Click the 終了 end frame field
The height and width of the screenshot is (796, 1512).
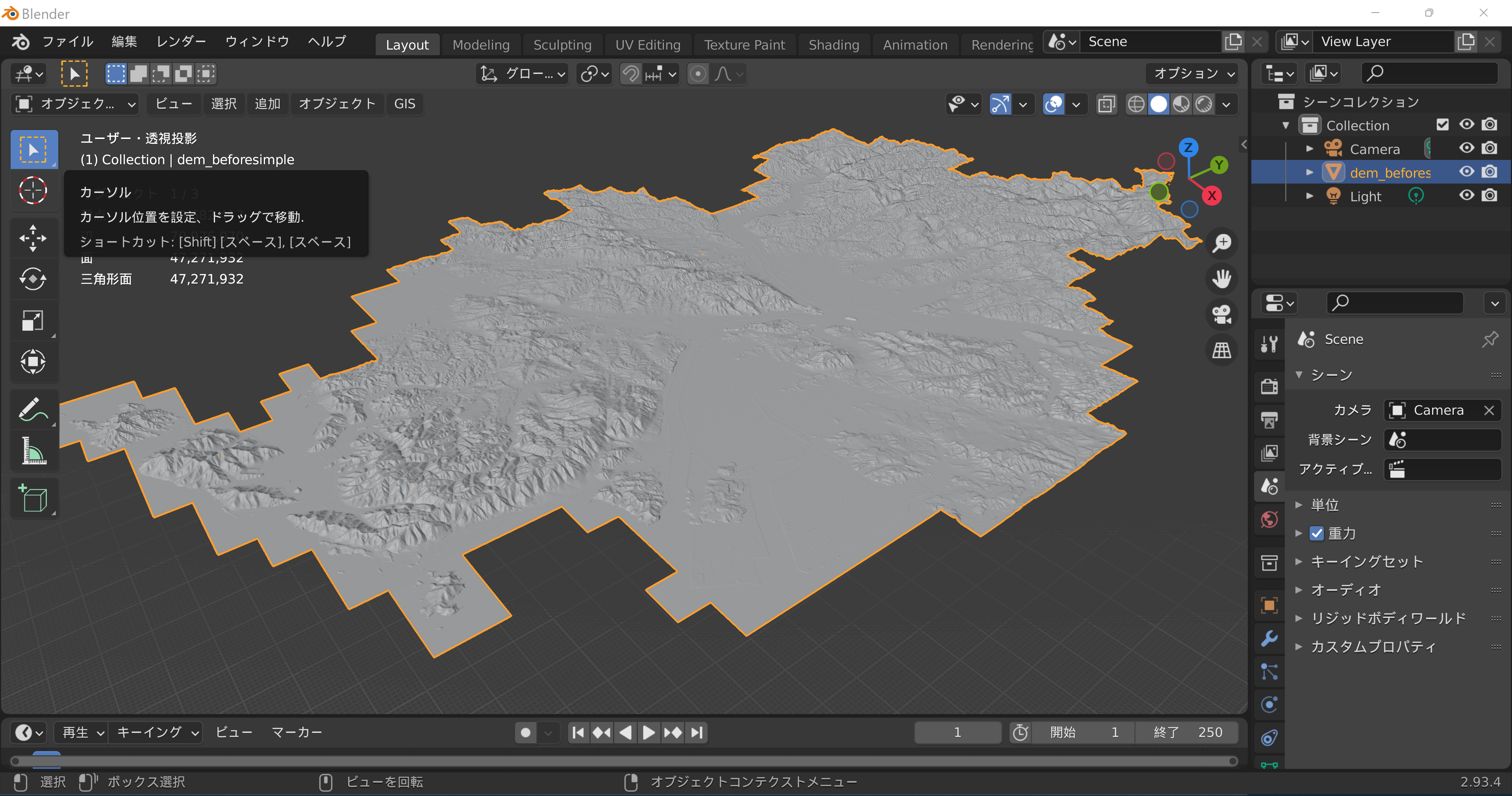tap(1187, 733)
